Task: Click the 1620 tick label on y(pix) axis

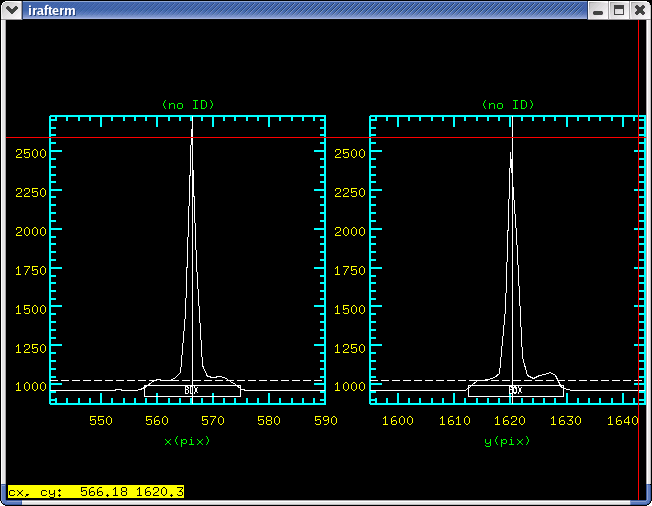Action: [x=510, y=421]
